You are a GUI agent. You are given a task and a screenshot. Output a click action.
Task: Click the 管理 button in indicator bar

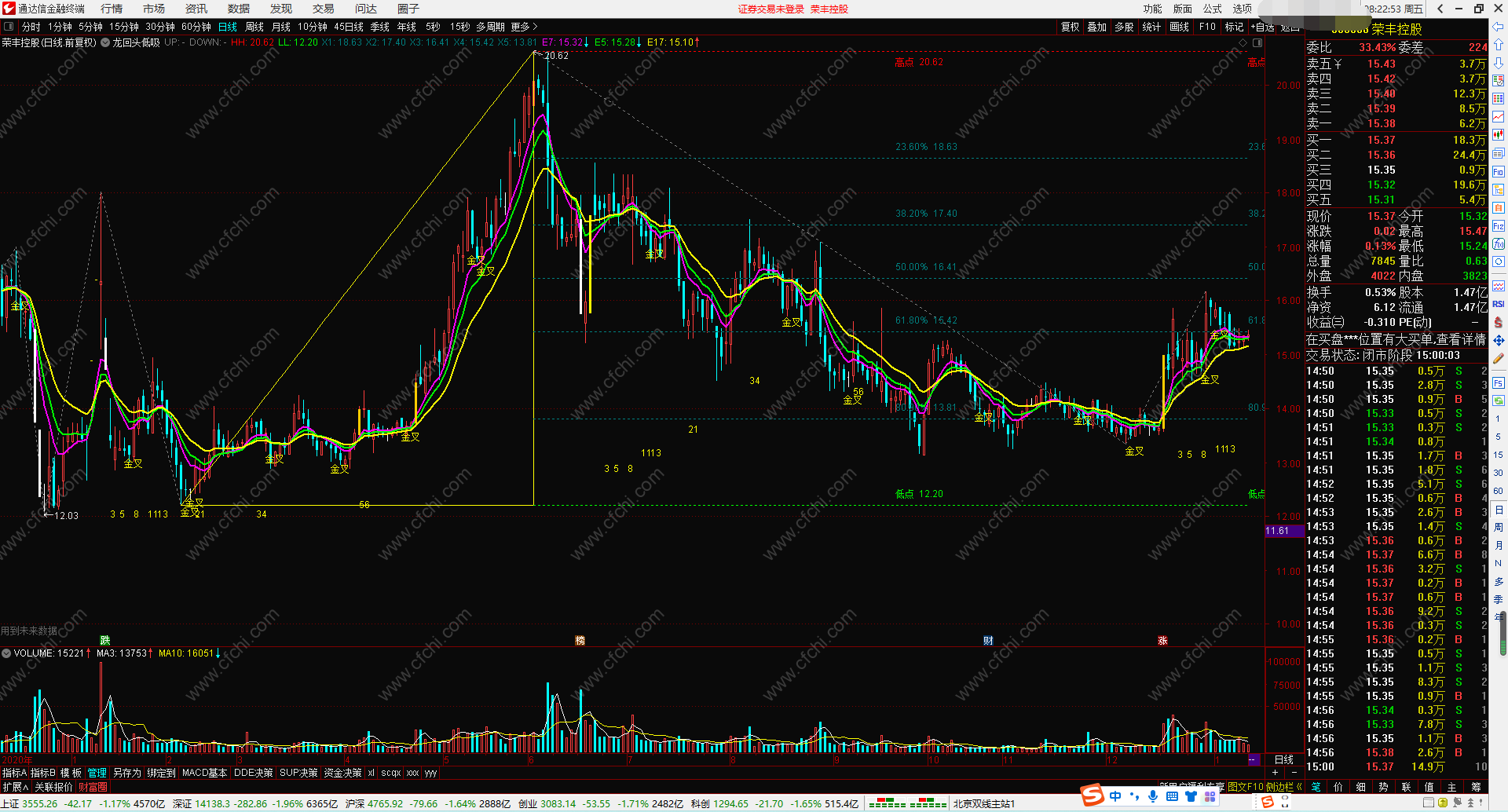[97, 773]
